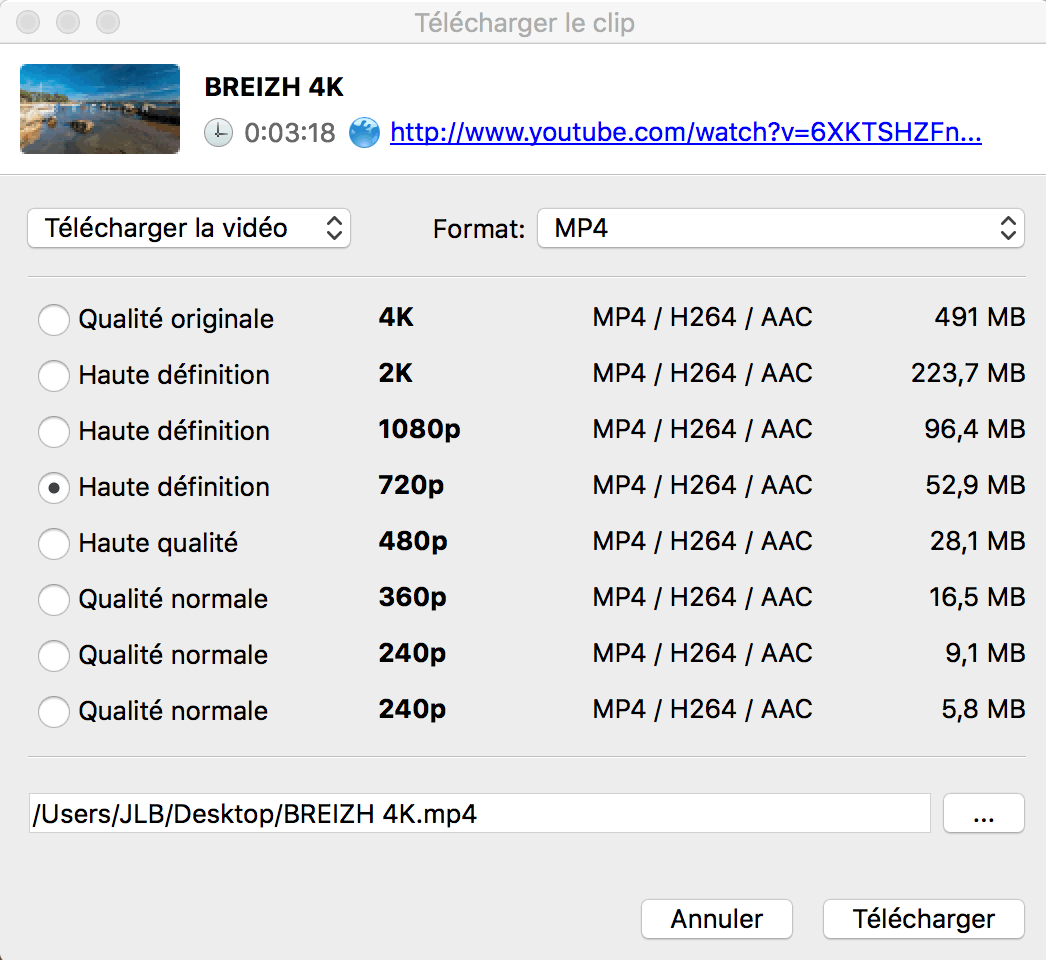Pick the 240p option sized 5,8 MB
This screenshot has width=1046, height=960.
(x=54, y=711)
